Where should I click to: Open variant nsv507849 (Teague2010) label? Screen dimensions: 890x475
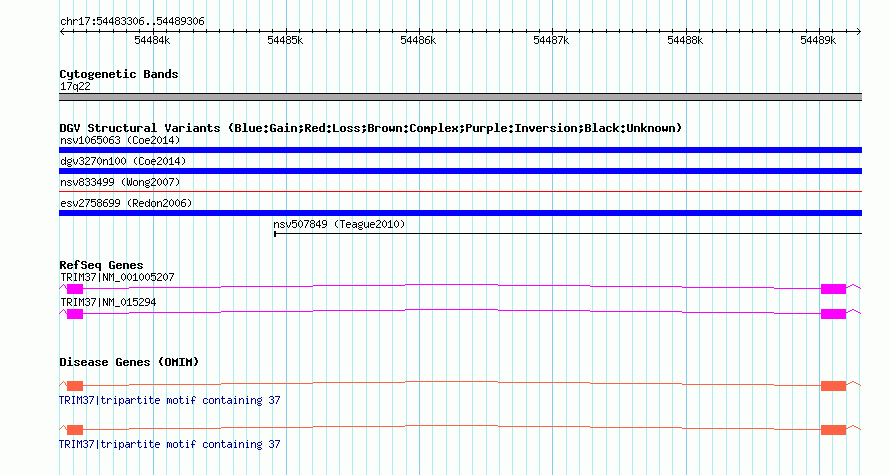click(x=339, y=224)
